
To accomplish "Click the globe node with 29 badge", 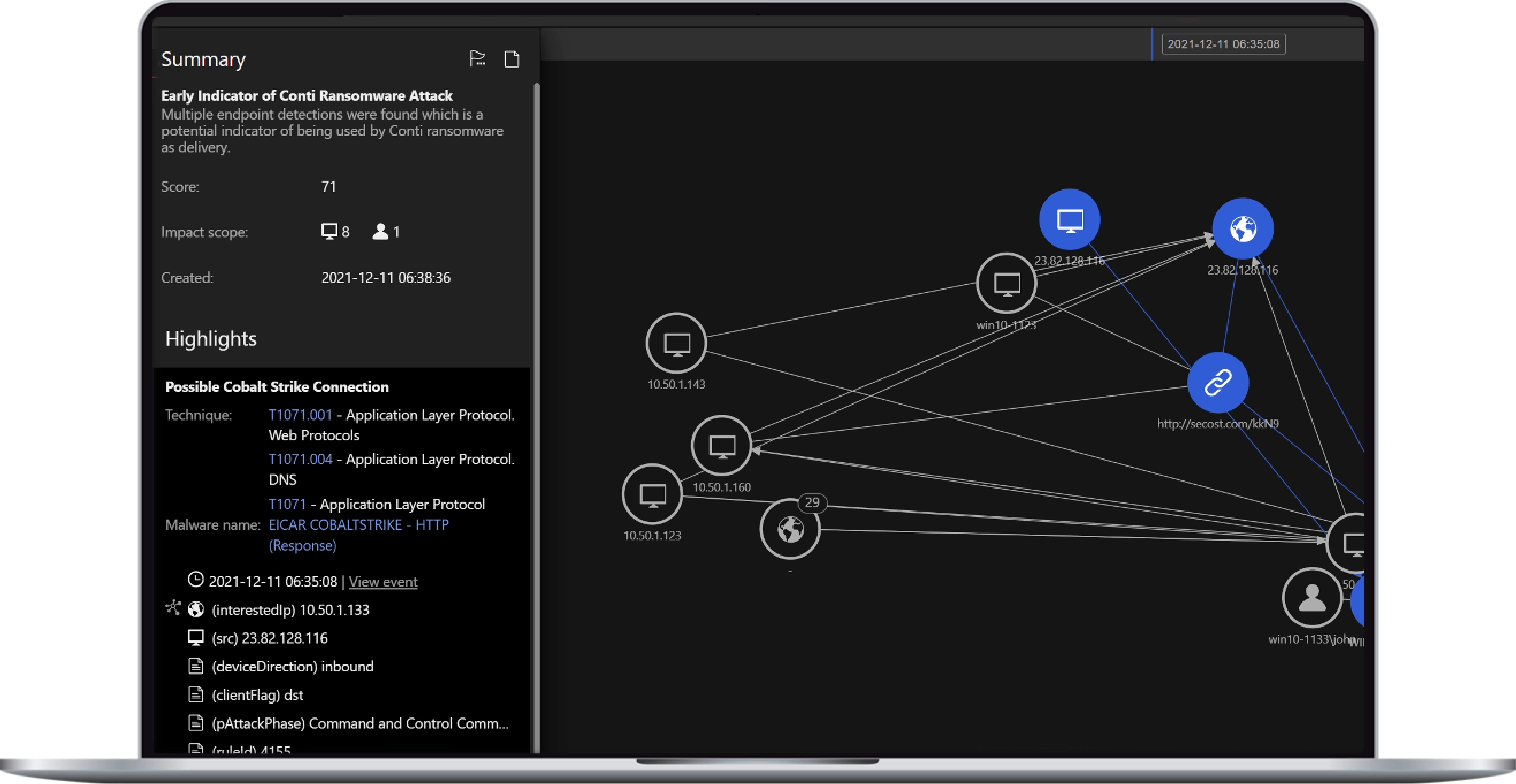I will (x=790, y=529).
